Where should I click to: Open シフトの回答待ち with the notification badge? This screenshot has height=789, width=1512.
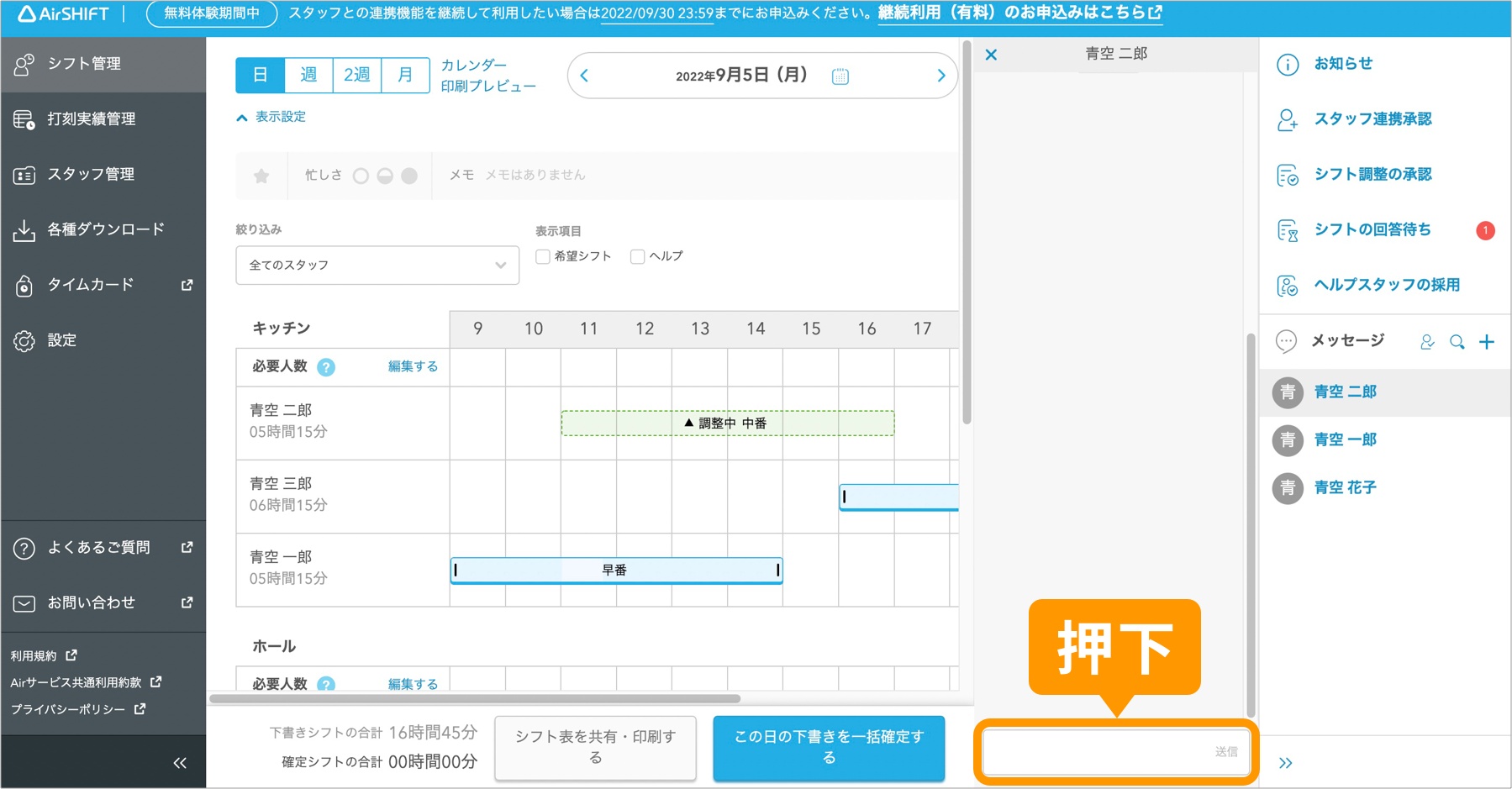(1372, 229)
